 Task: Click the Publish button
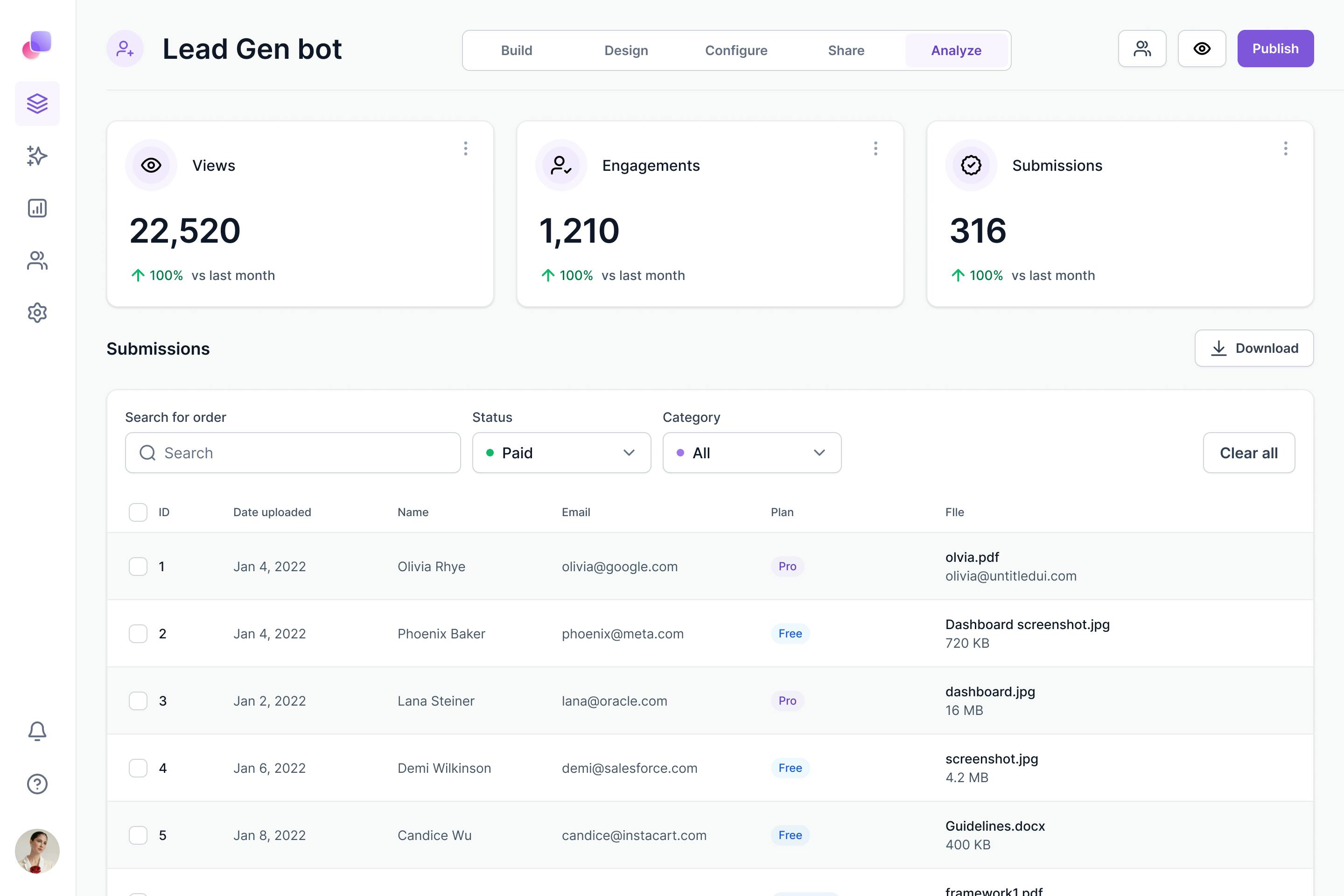[1275, 49]
